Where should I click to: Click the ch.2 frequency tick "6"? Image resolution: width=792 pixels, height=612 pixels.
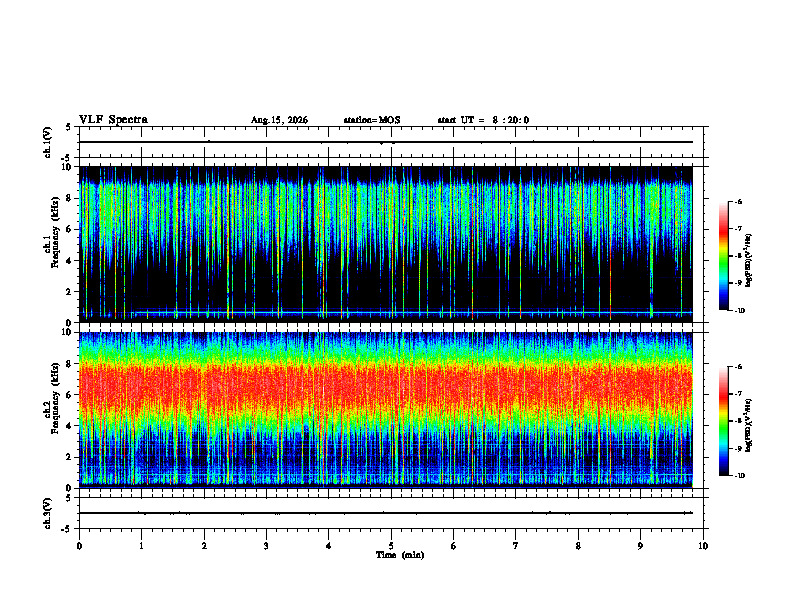pyautogui.click(x=70, y=395)
